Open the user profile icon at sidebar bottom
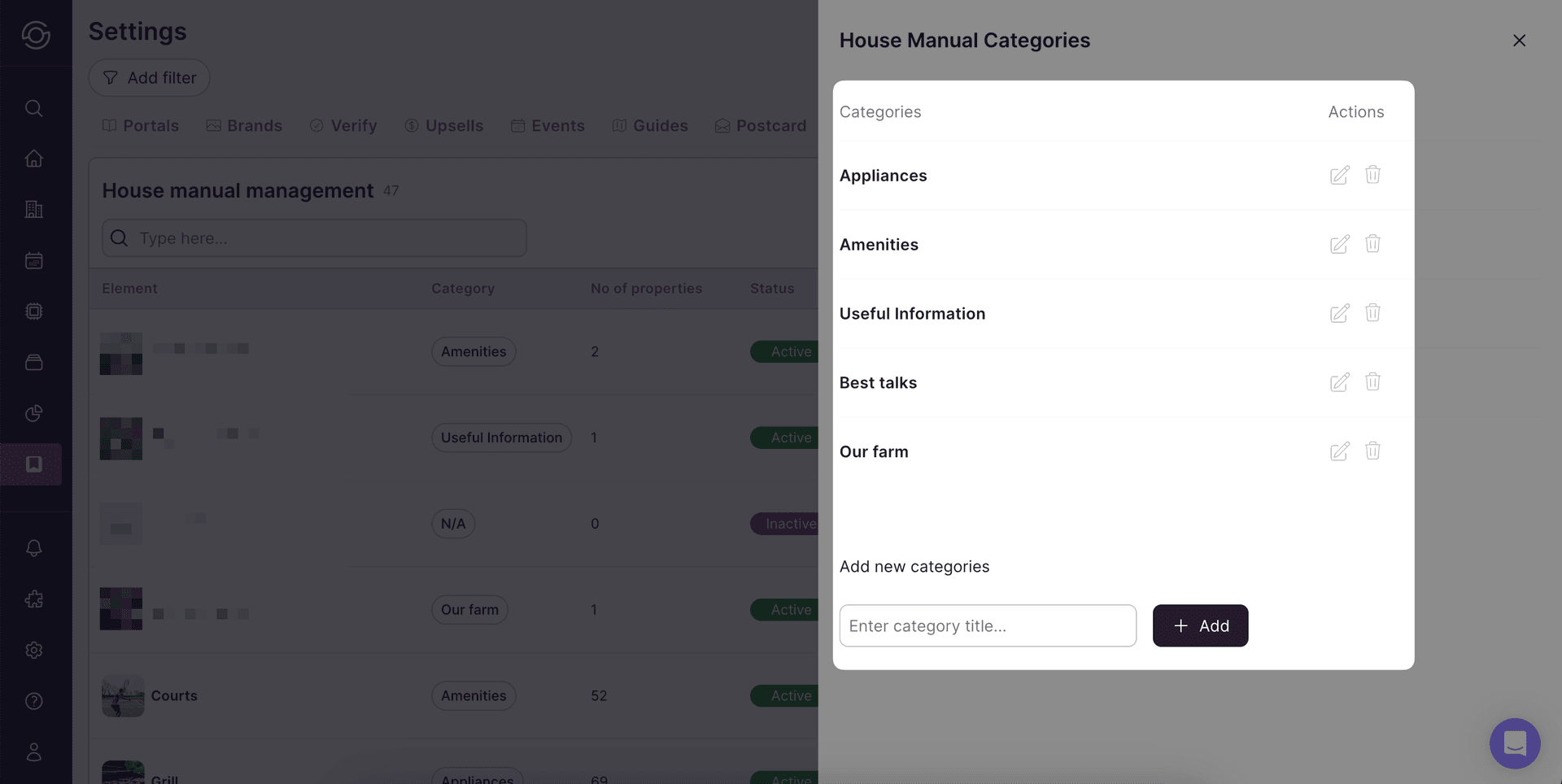Image resolution: width=1562 pixels, height=784 pixels. coord(33,751)
